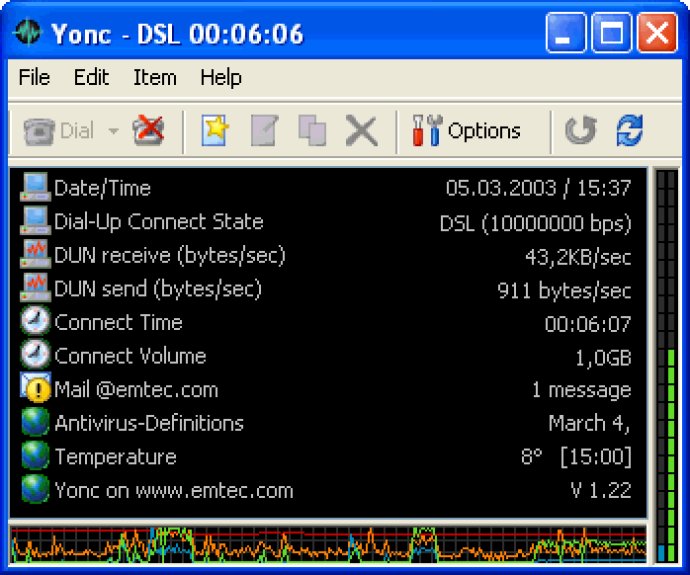Viewport: 690px width, 575px height.
Task: Click the Connect Volume clock icon
Action: (35, 355)
